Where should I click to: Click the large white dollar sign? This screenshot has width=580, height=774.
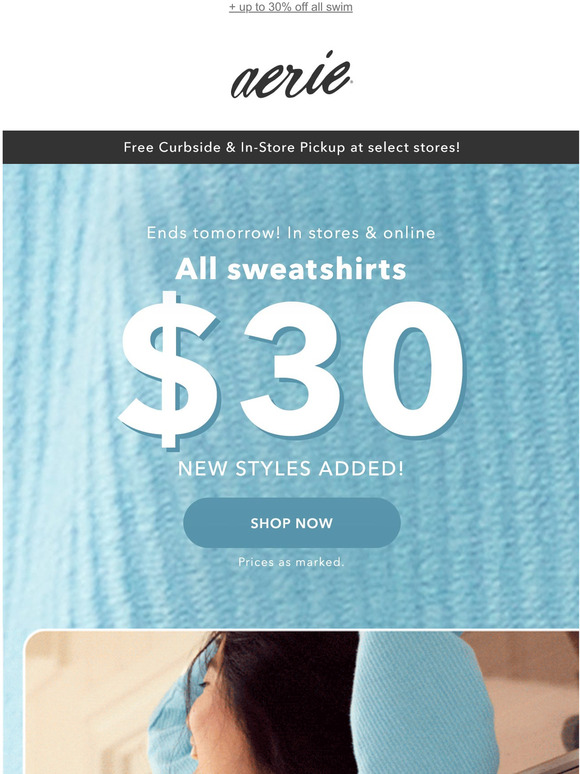click(x=169, y=369)
